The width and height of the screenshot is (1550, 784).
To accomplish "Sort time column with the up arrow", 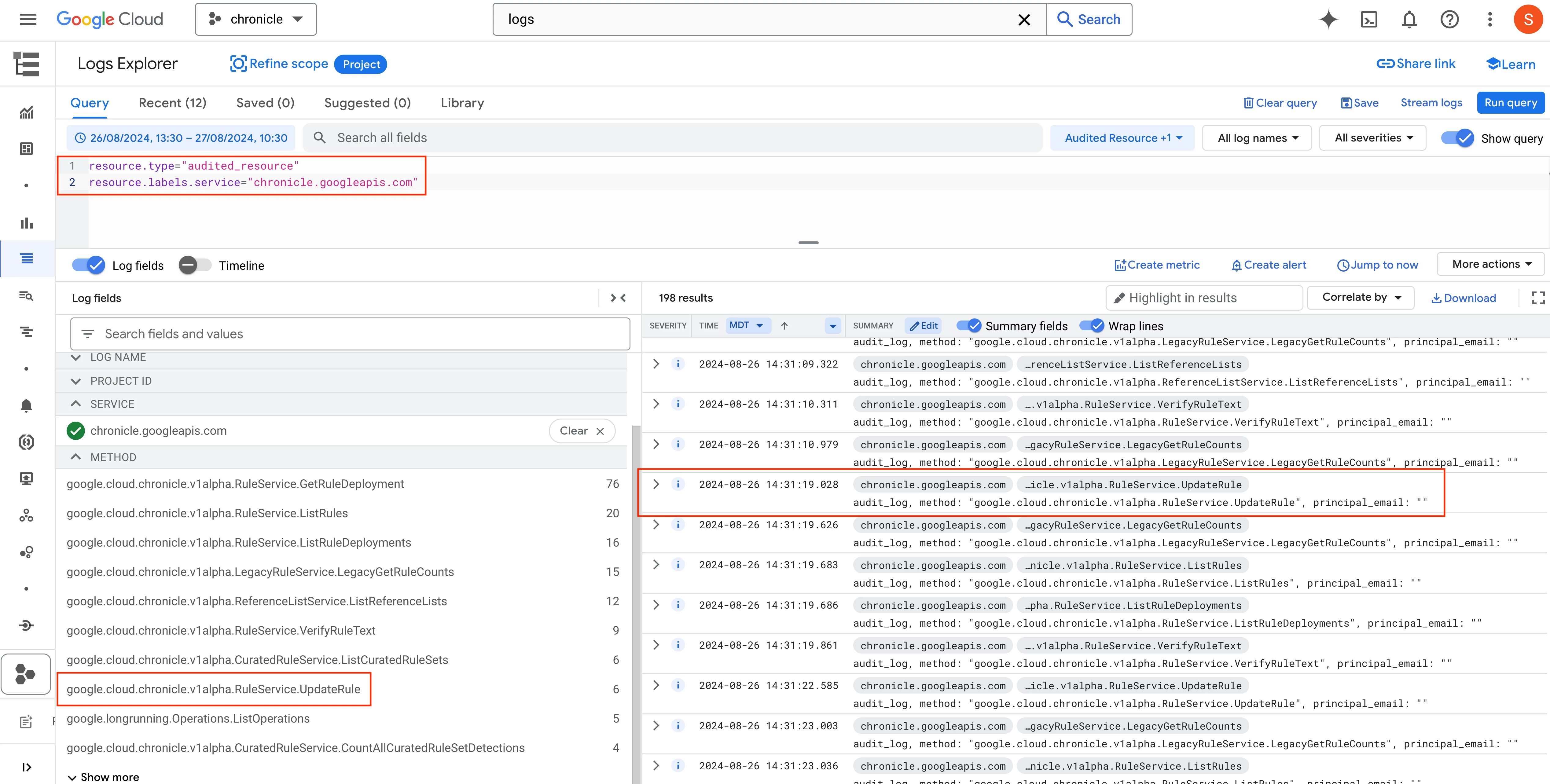I will pos(784,325).
